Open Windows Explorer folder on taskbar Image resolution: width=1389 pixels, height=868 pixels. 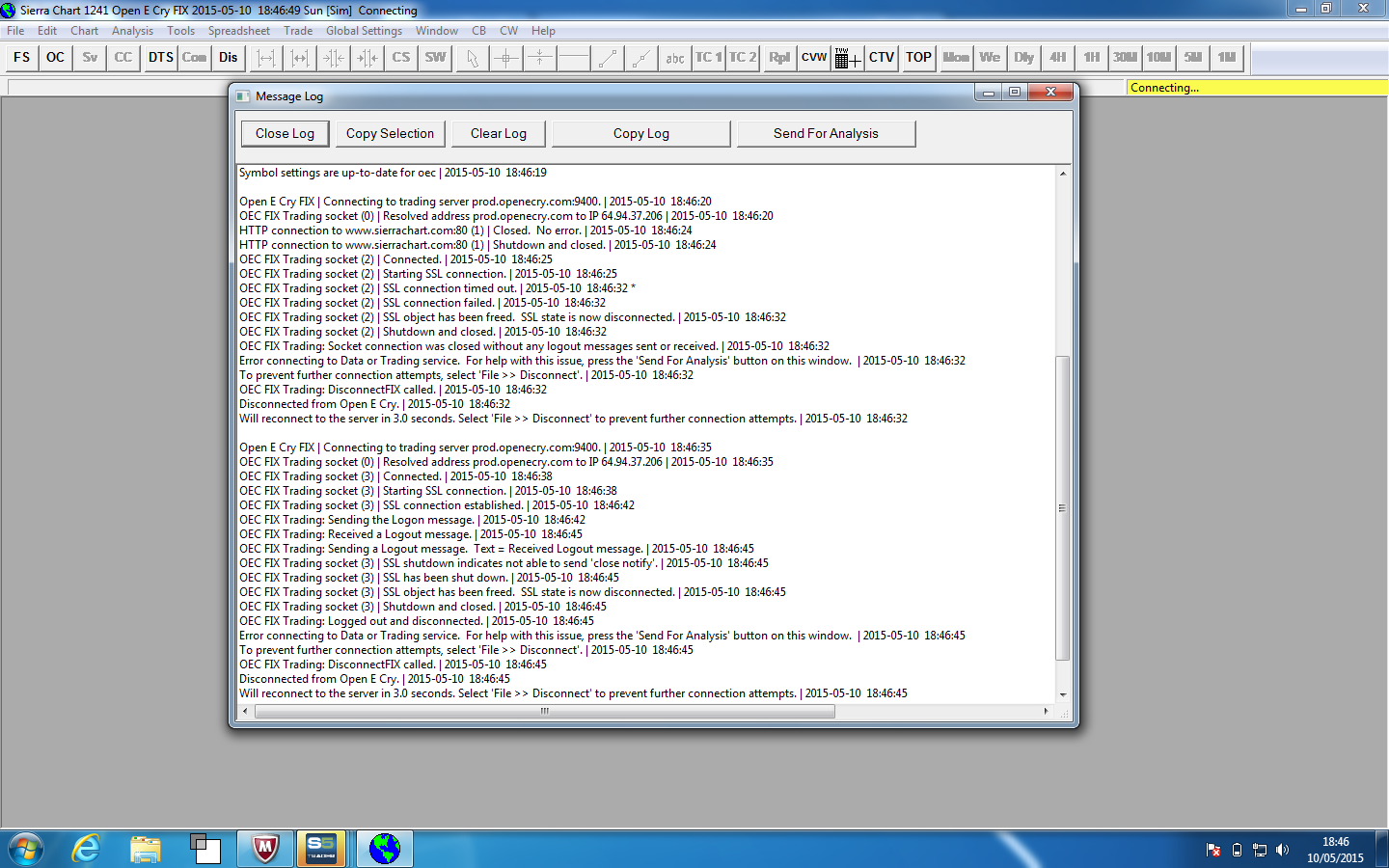coord(146,849)
